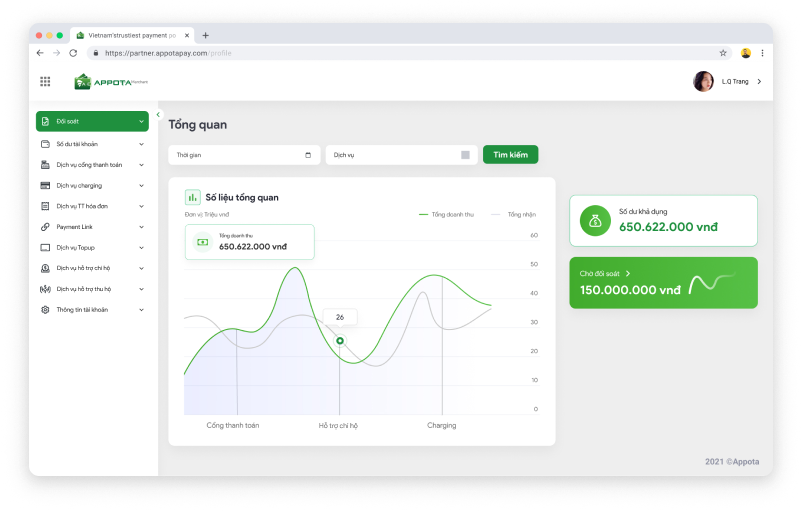Open the apps grid menu icon
Image resolution: width=802 pixels, height=511 pixels.
[45, 81]
